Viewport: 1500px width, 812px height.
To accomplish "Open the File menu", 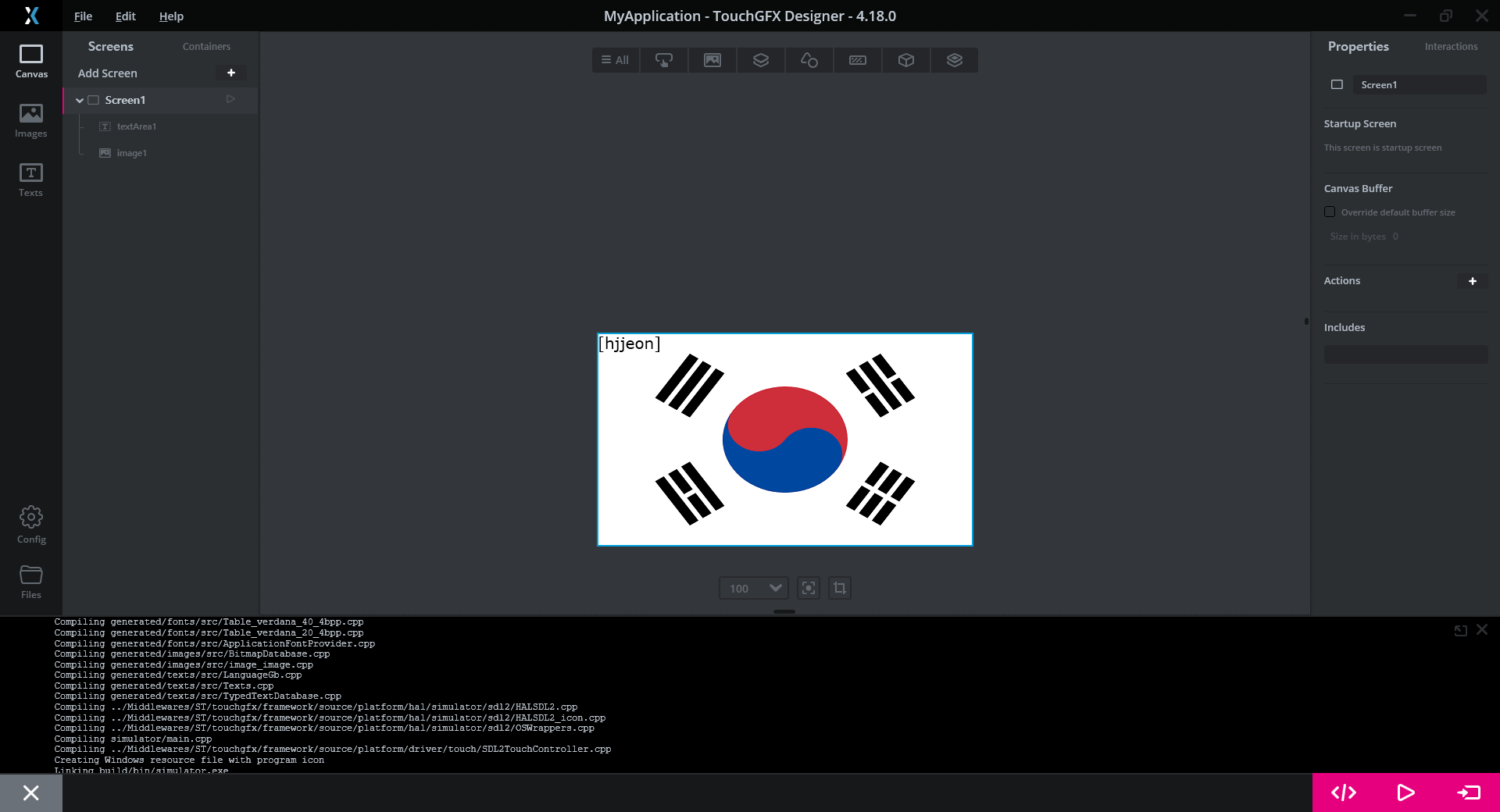I will 83,16.
